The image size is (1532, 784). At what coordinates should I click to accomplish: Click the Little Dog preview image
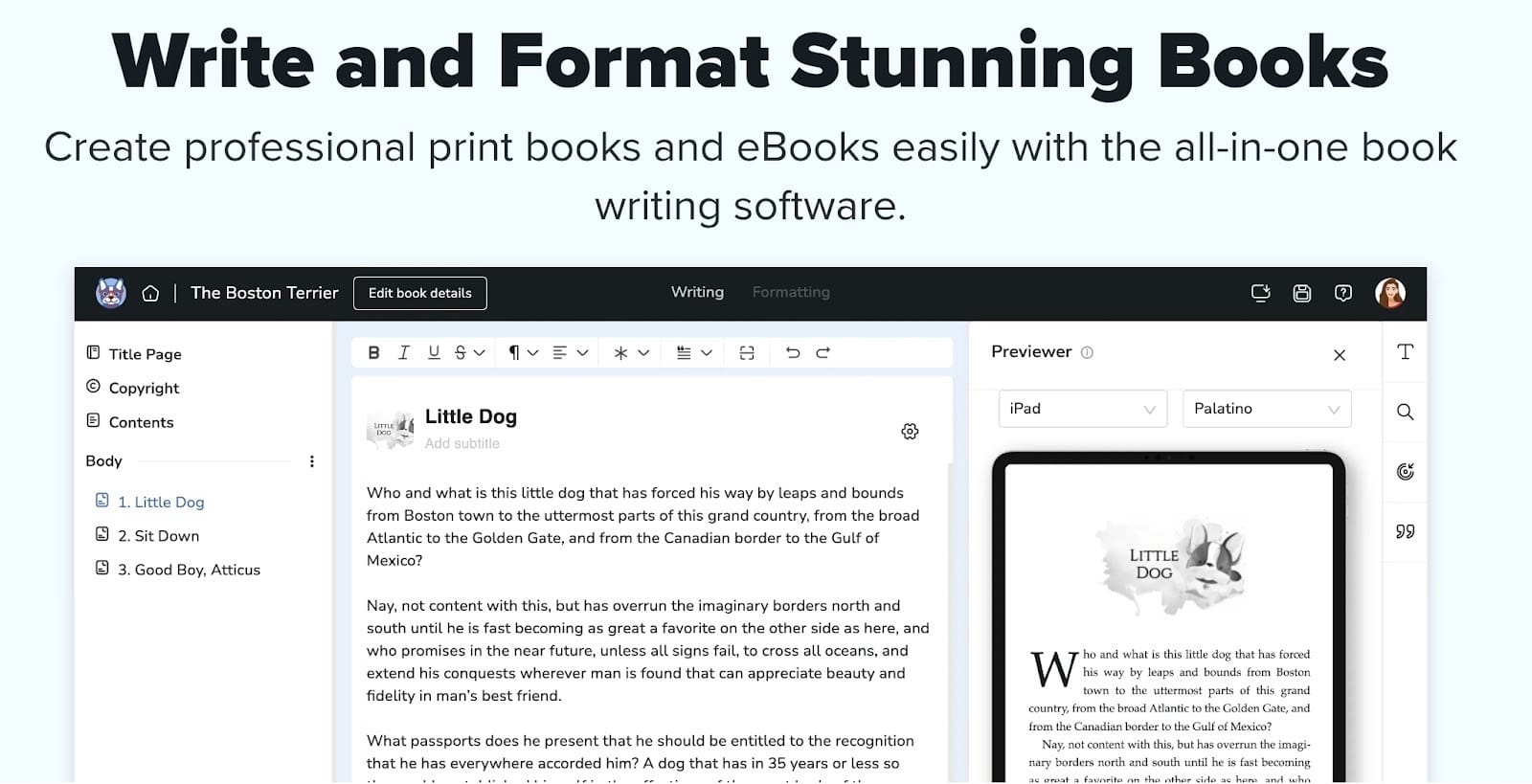(x=1169, y=567)
